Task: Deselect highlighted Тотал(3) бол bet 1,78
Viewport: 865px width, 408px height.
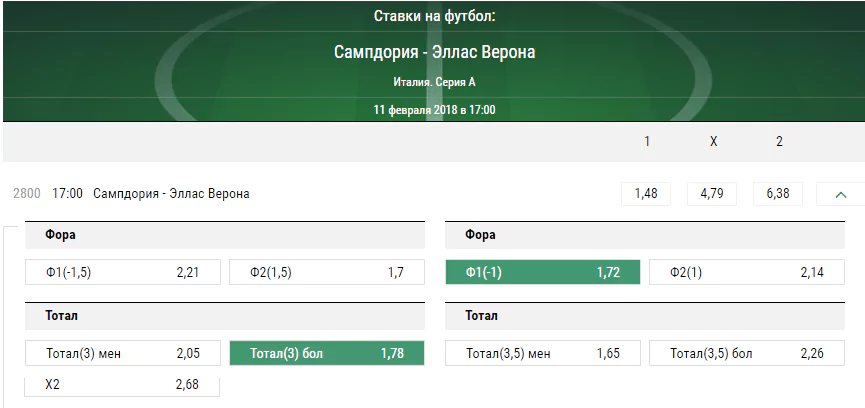Action: tap(327, 353)
